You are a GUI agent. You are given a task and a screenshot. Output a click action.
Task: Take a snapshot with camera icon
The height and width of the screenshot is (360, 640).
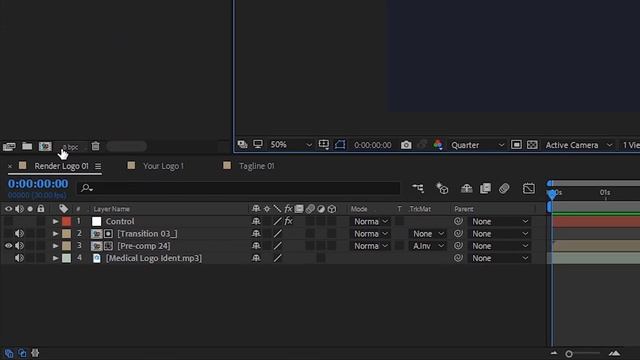click(406, 145)
